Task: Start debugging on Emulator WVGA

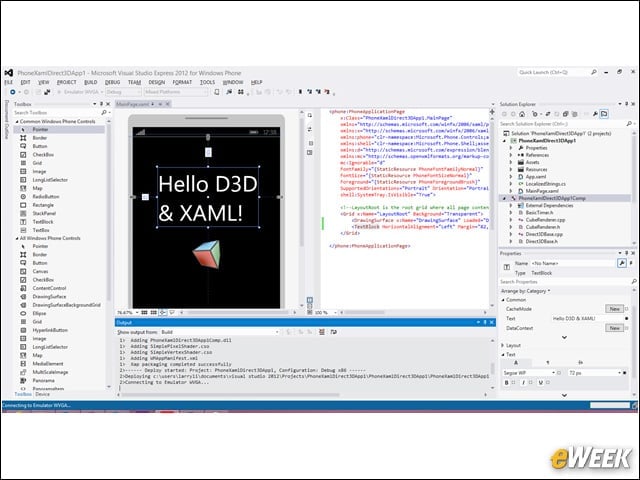Action: 79,92
